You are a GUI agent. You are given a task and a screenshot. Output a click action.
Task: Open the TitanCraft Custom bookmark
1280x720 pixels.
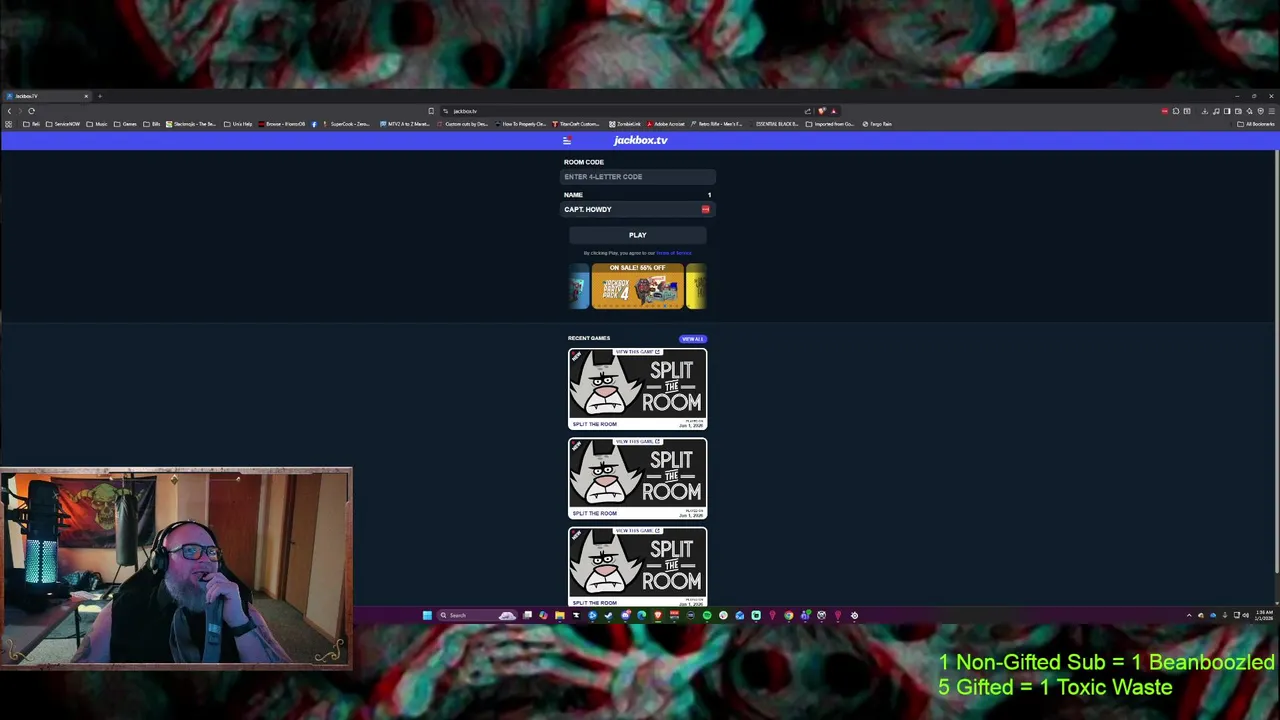[577, 124]
